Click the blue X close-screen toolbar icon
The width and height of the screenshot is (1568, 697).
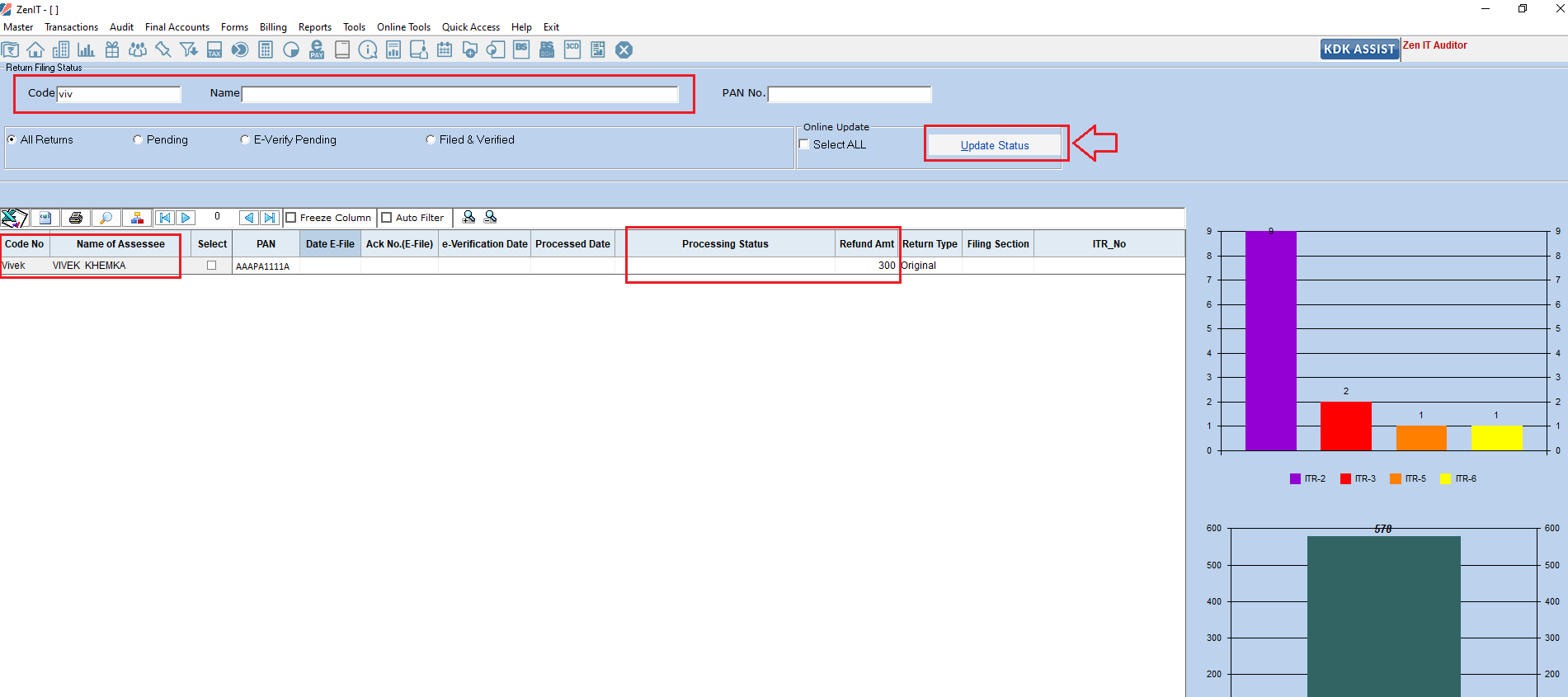pos(624,50)
